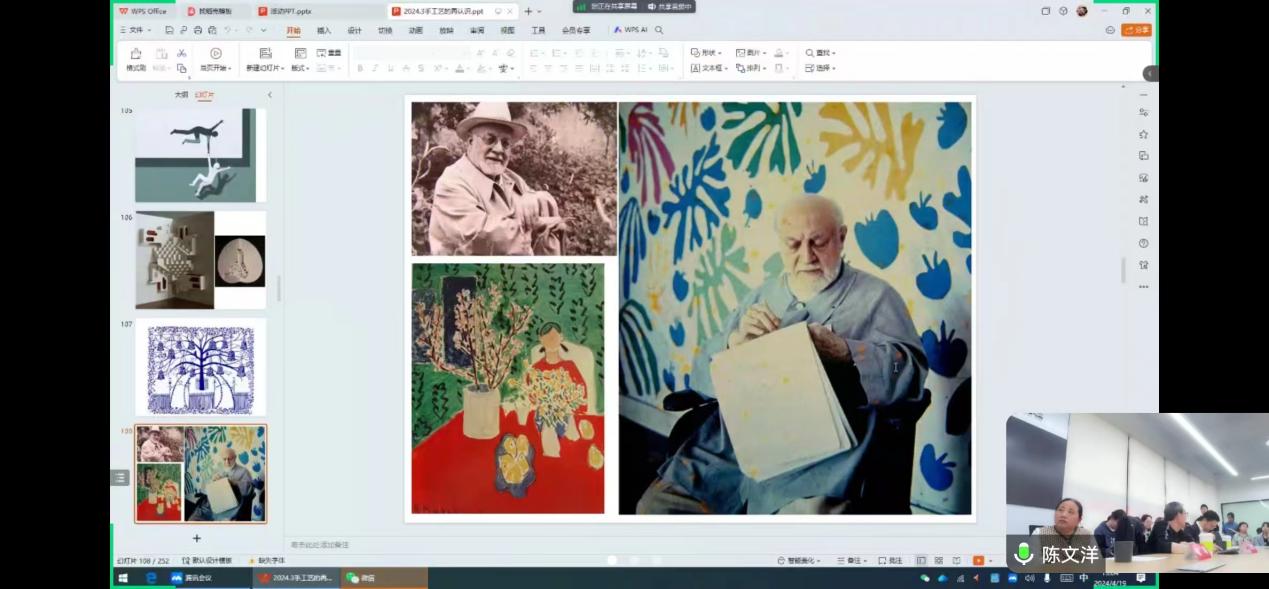This screenshot has height=589, width=1269.
Task: Click the smiley feedback icon near Share
Action: pos(1110,30)
